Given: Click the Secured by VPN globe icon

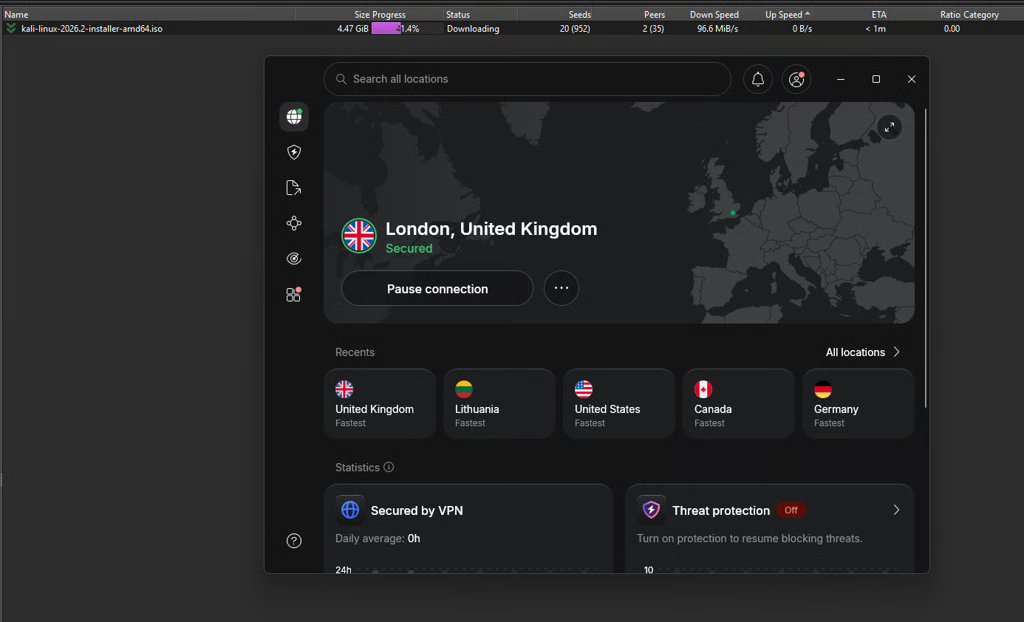Looking at the screenshot, I should (x=350, y=510).
